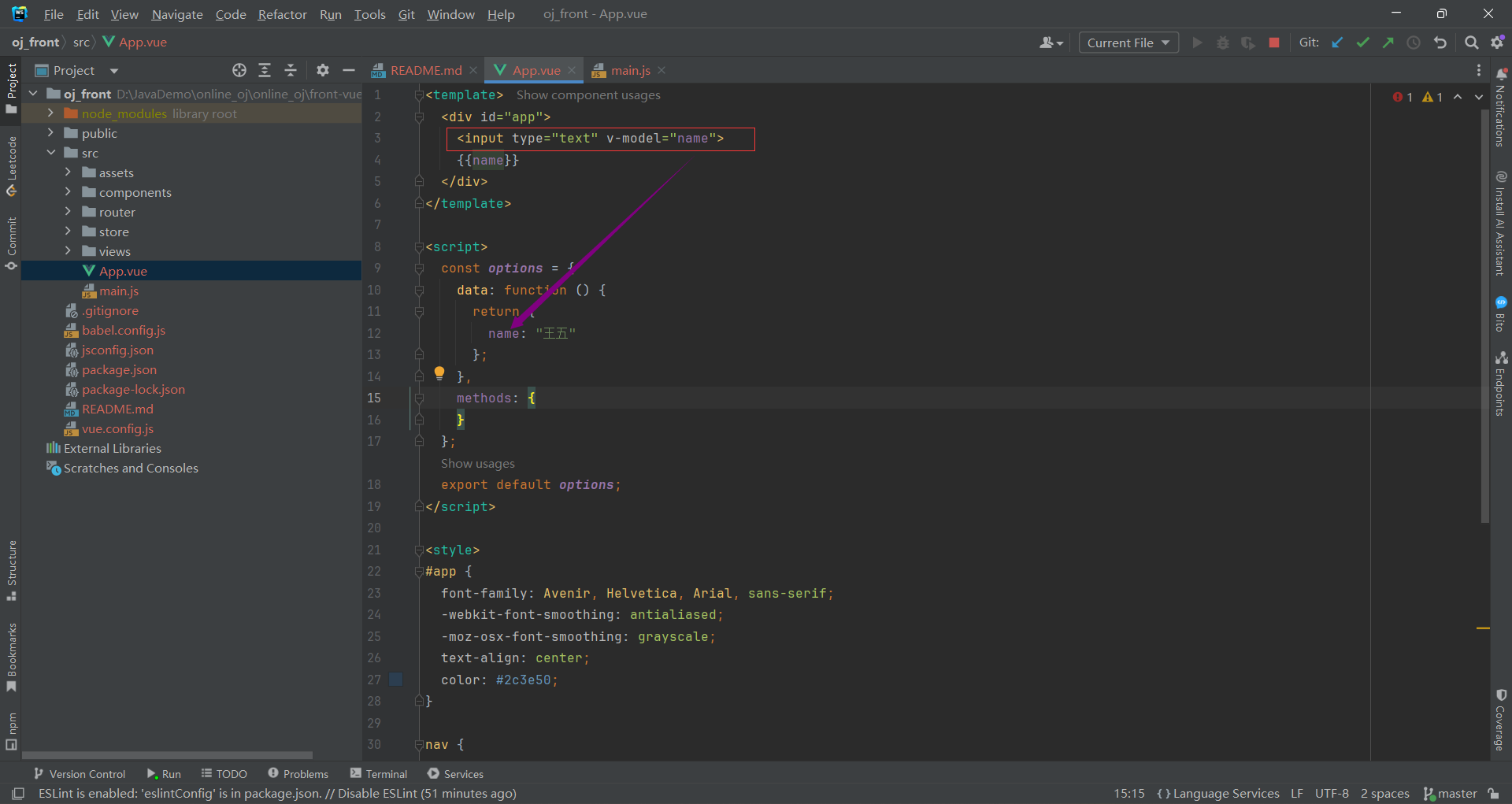
Task: Expand the assets folder
Action: point(68,172)
